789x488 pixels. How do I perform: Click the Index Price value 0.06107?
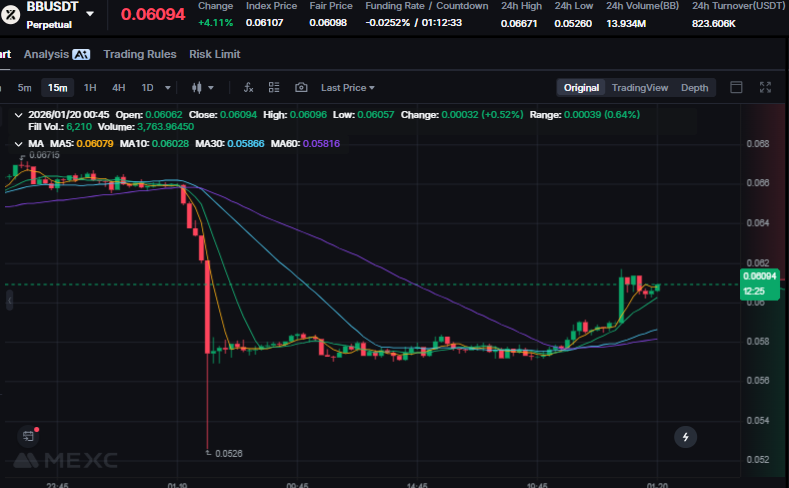[264, 23]
